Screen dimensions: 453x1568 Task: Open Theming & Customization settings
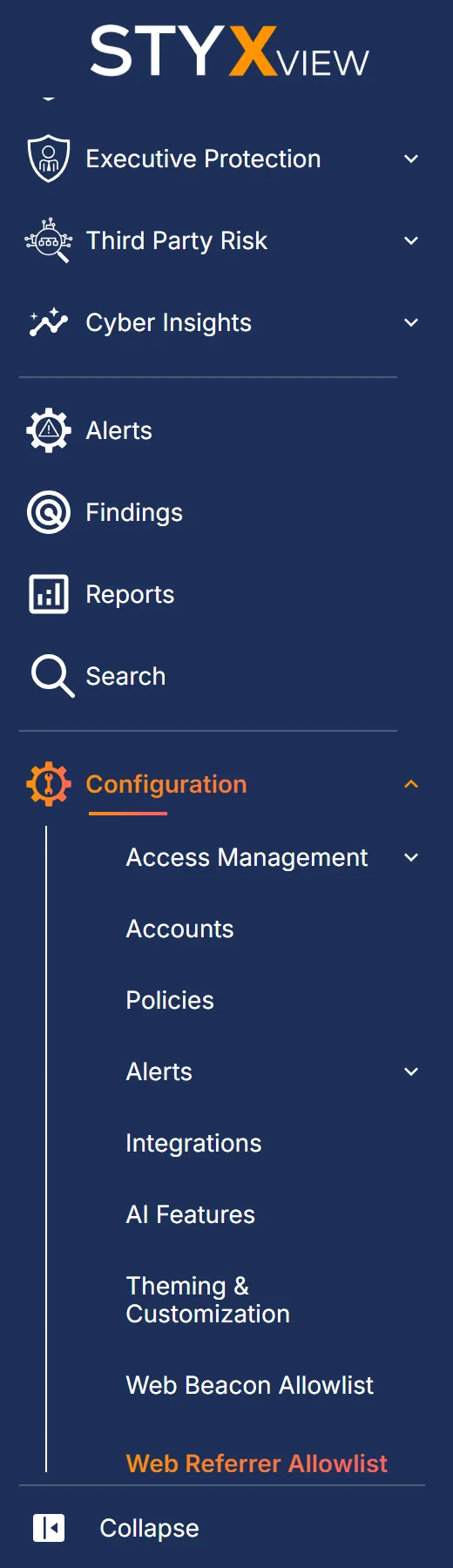(208, 1300)
